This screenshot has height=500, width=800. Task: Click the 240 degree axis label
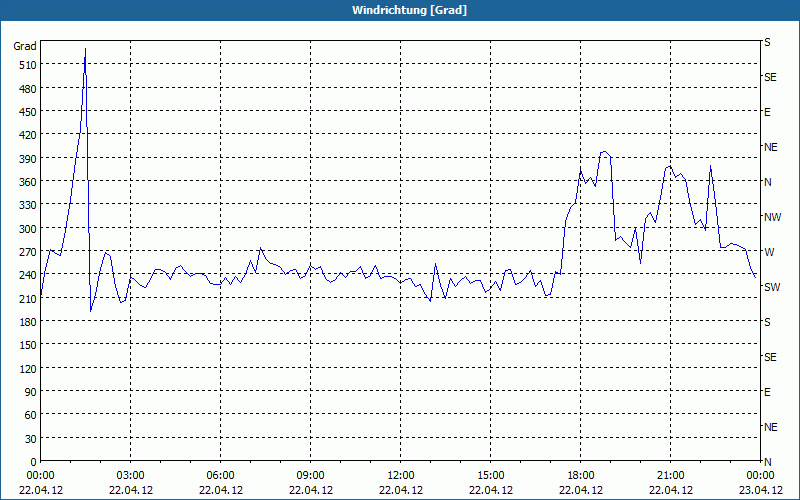coord(28,275)
